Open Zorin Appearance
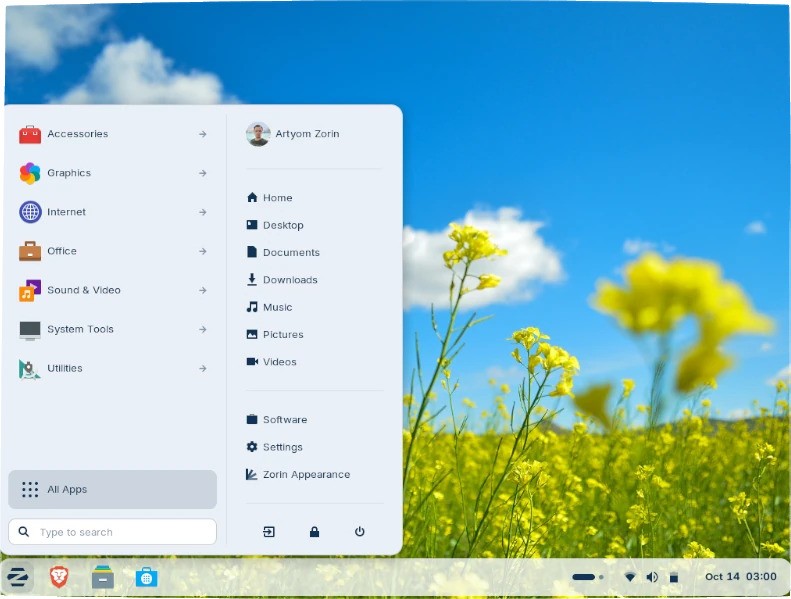Image resolution: width=791 pixels, height=599 pixels. click(305, 475)
